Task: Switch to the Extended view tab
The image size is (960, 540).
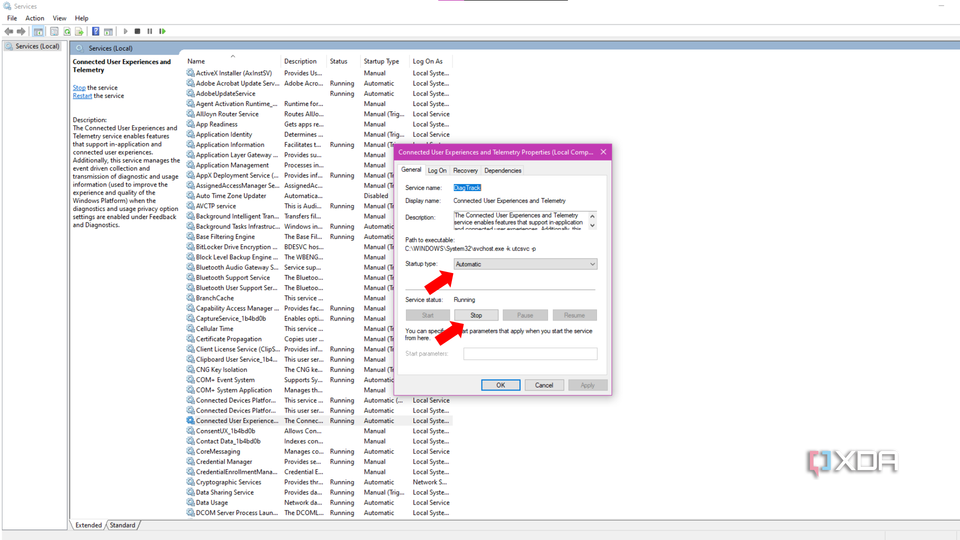Action: 89,525
